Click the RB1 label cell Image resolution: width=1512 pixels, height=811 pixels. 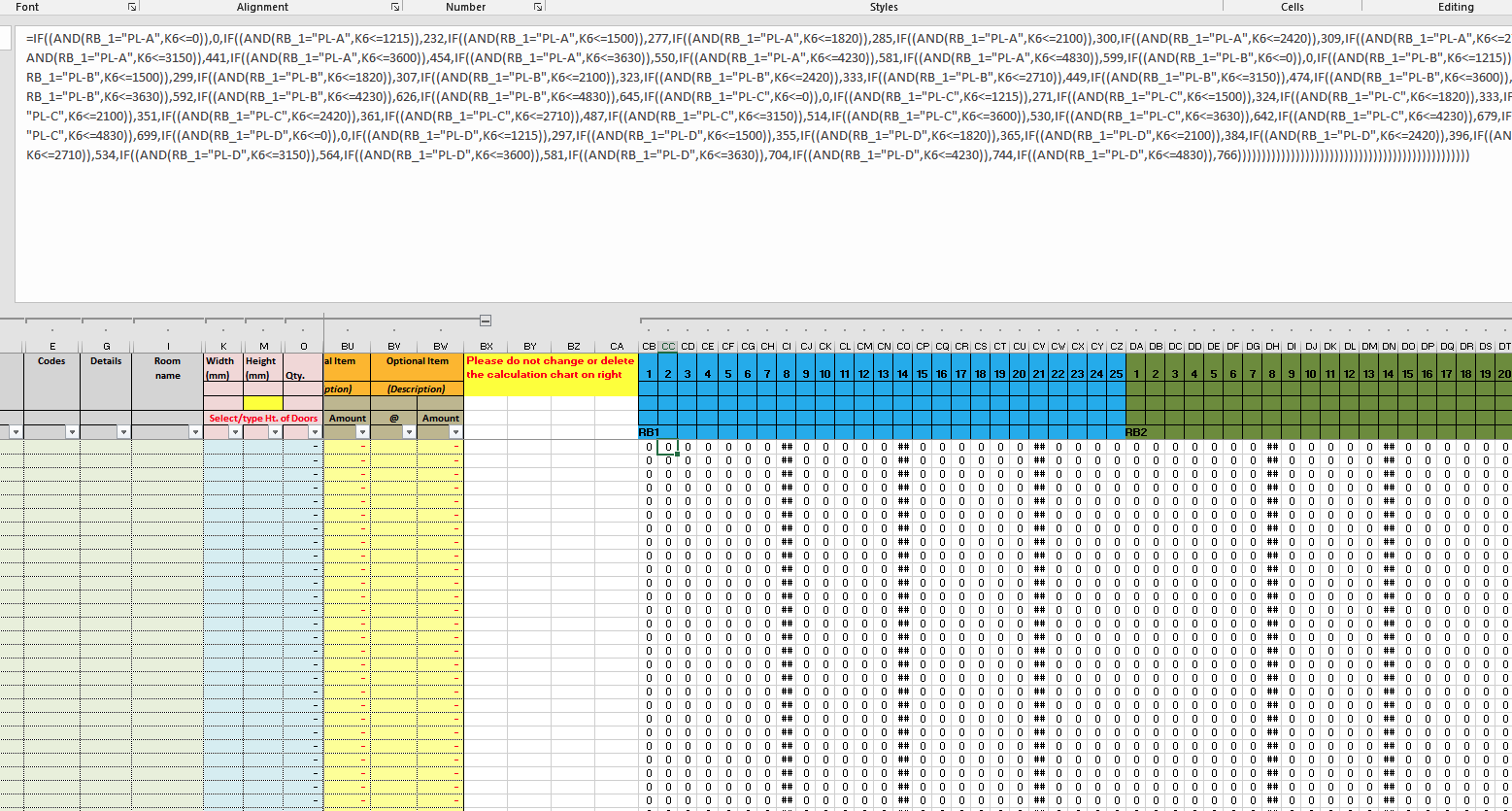click(x=649, y=432)
